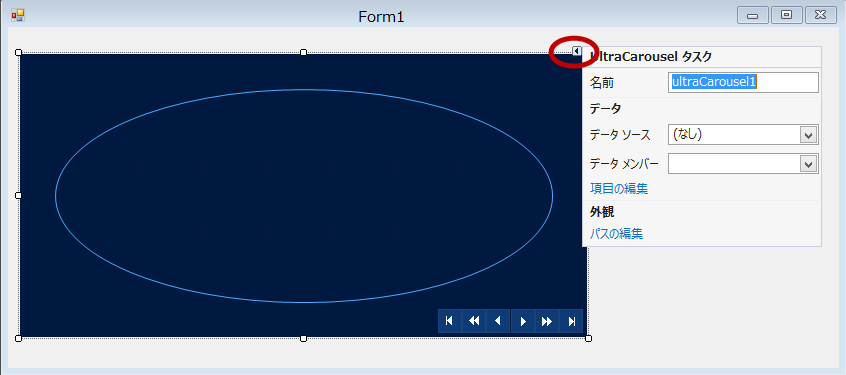Viewport: 846px width, 375px height.
Task: Click the データ ソース label
Action: [x=620, y=135]
